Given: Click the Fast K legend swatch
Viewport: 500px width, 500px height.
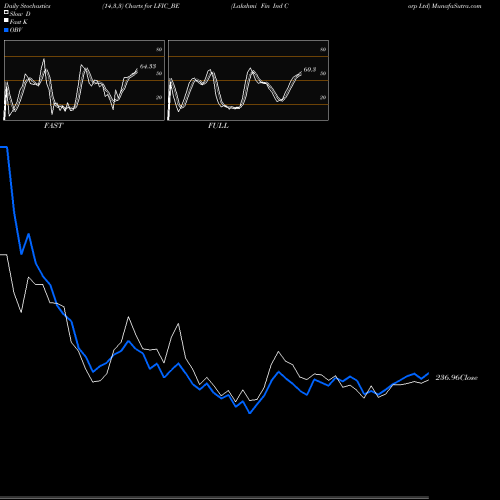Looking at the screenshot, I should pyautogui.click(x=6, y=20).
